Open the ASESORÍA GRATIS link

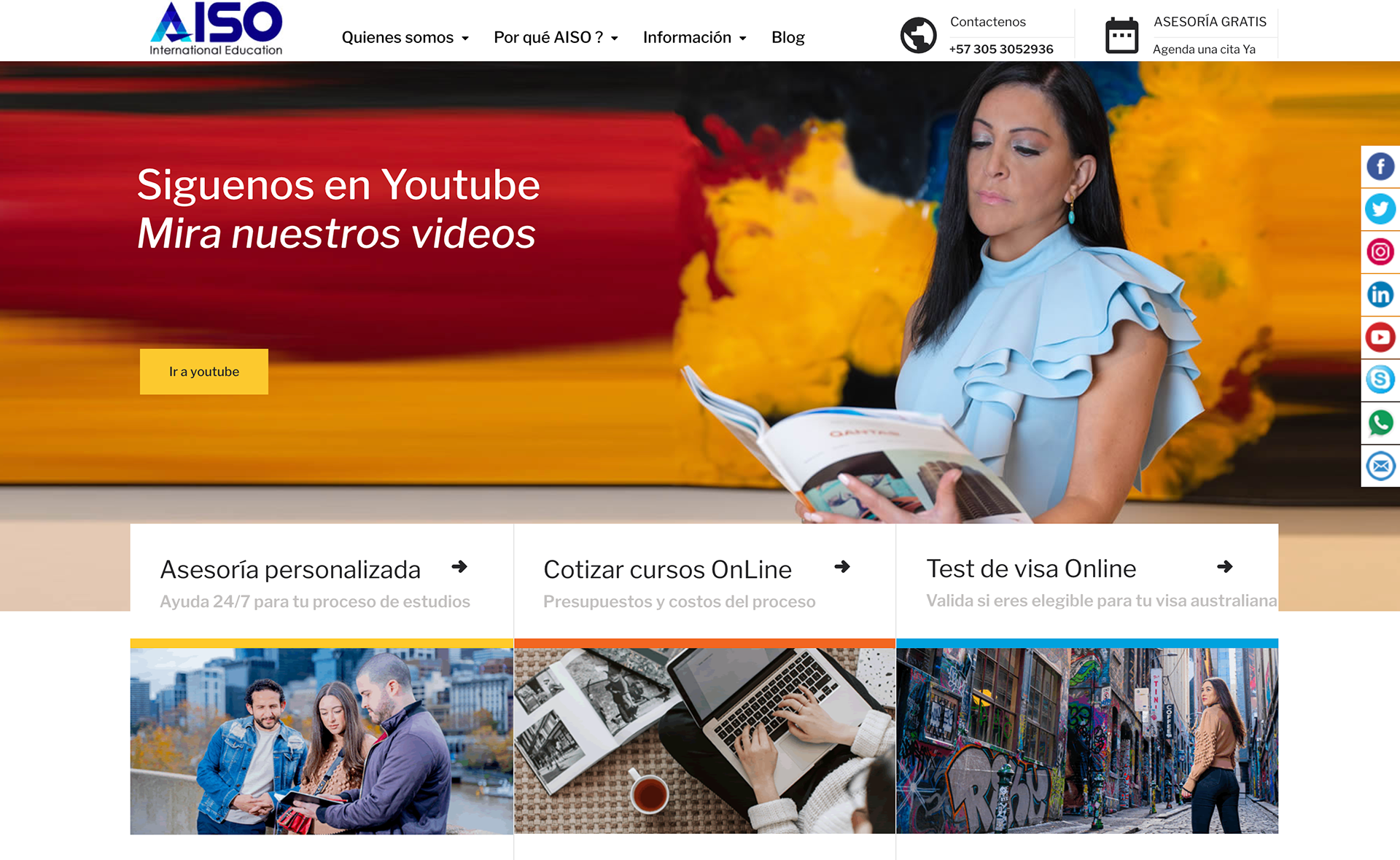[x=1210, y=22]
